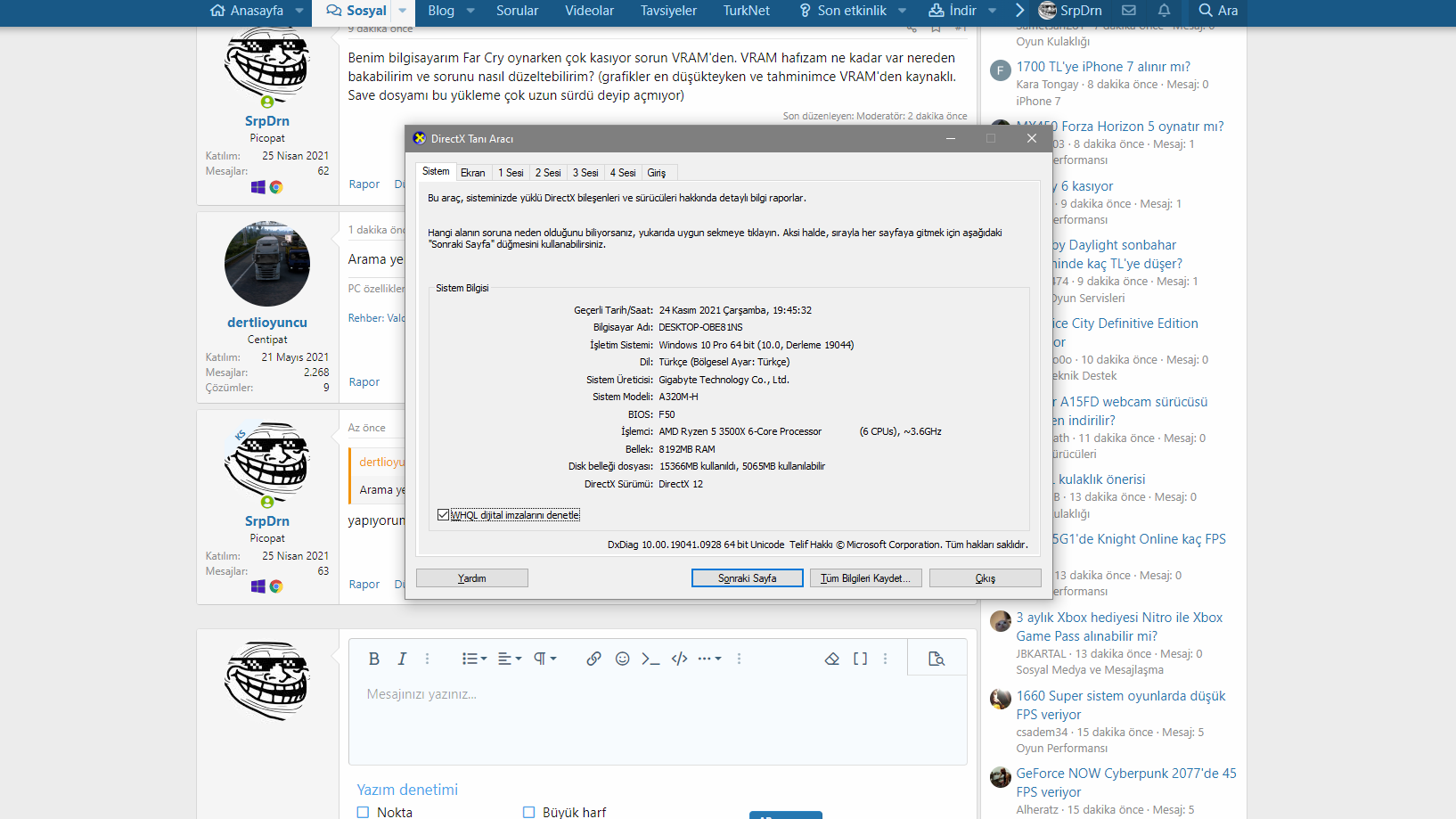Open the Tavsiyeler menu item
This screenshot has width=1456, height=819.
point(668,11)
